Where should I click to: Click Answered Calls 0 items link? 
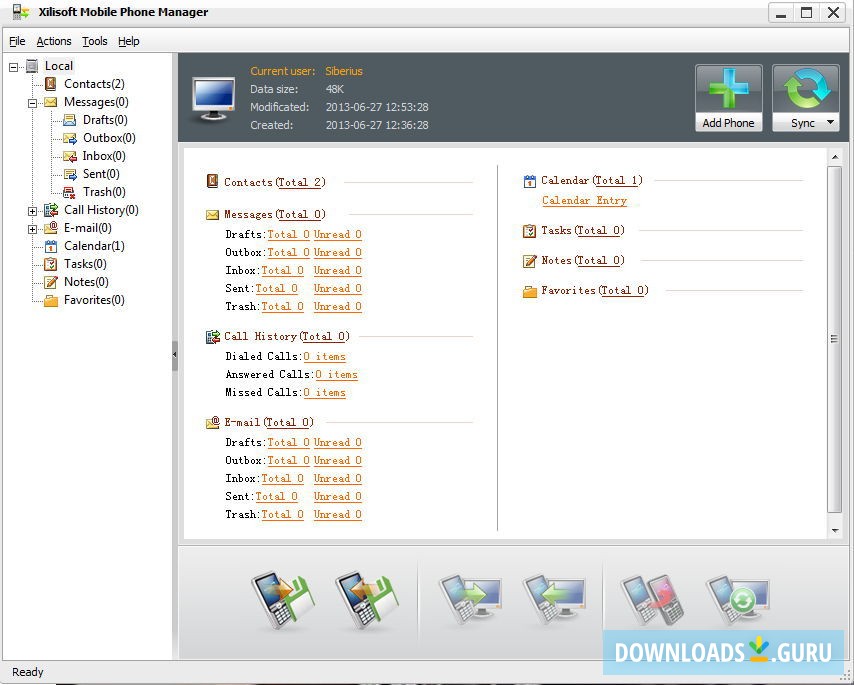[x=337, y=374]
